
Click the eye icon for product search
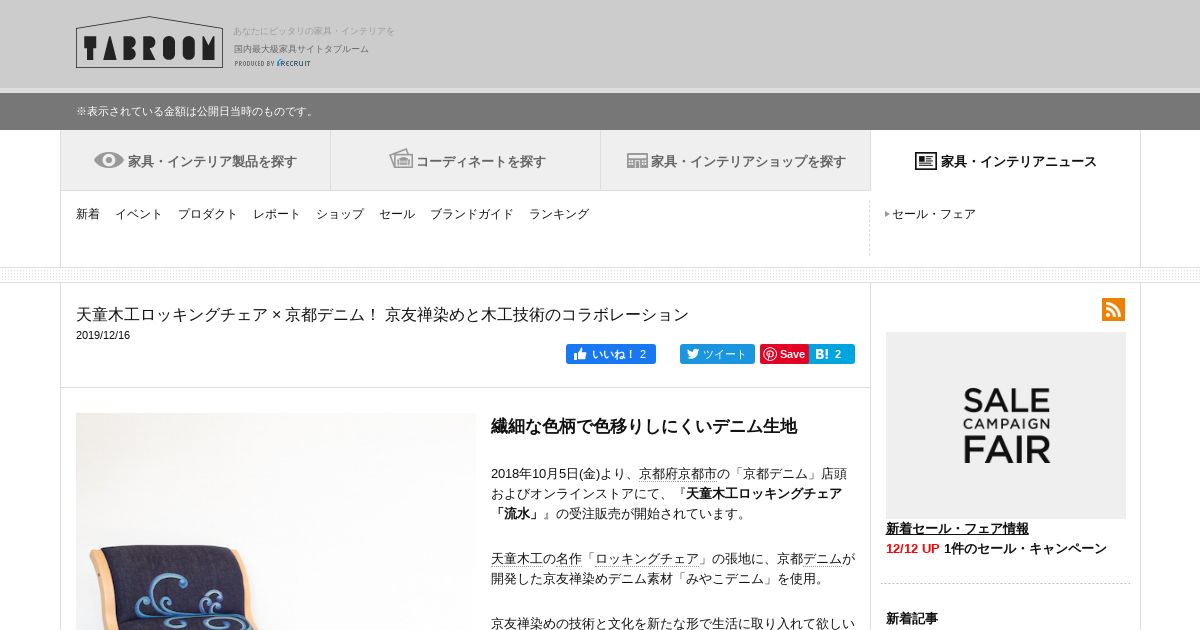click(109, 160)
